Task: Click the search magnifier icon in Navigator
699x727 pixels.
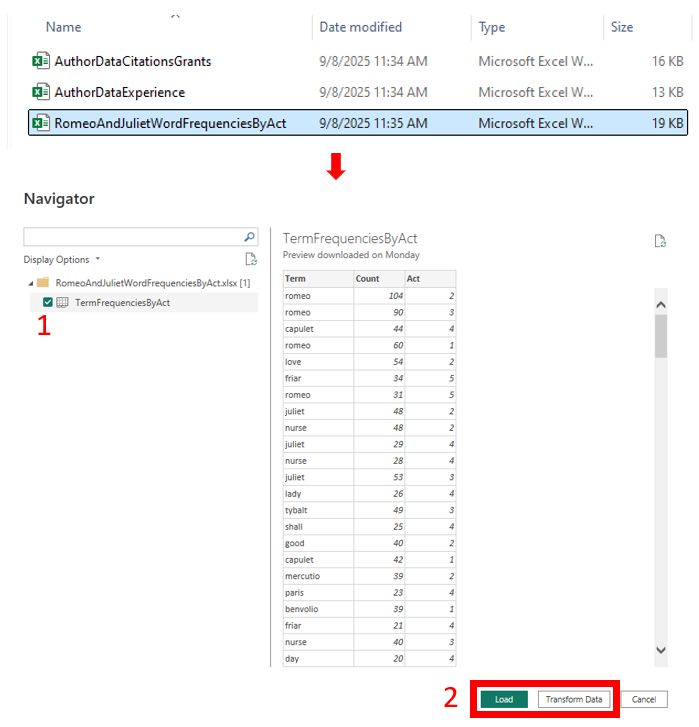Action: 249,237
